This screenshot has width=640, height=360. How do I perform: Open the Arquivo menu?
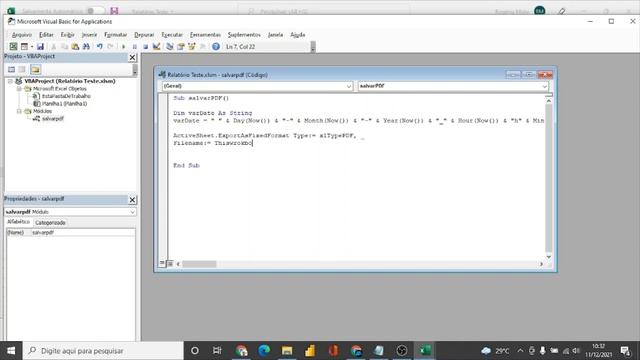click(x=22, y=35)
